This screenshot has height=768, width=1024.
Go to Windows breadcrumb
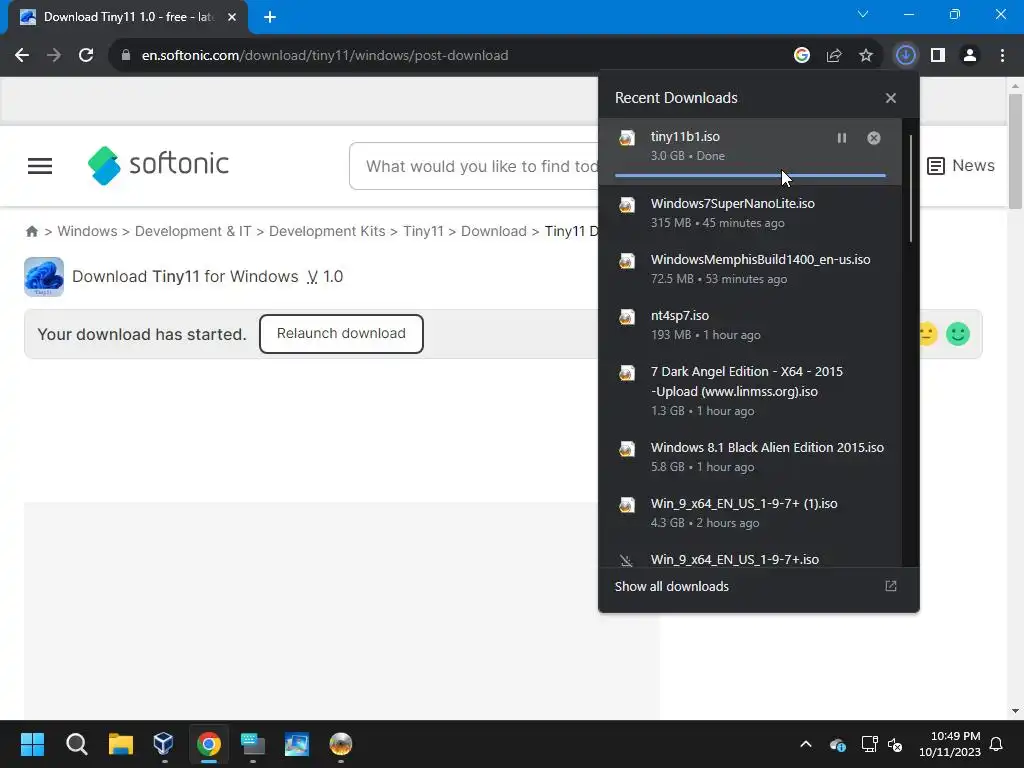(88, 231)
